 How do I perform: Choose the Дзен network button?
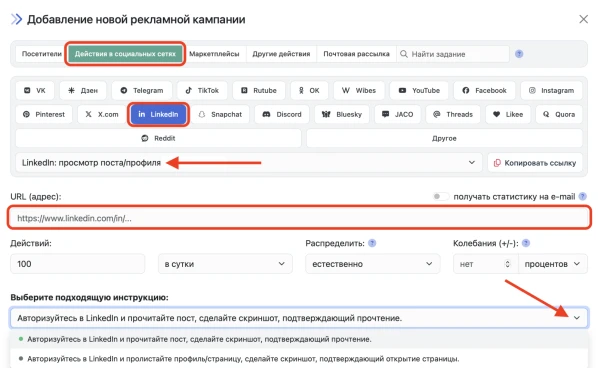pos(83,90)
